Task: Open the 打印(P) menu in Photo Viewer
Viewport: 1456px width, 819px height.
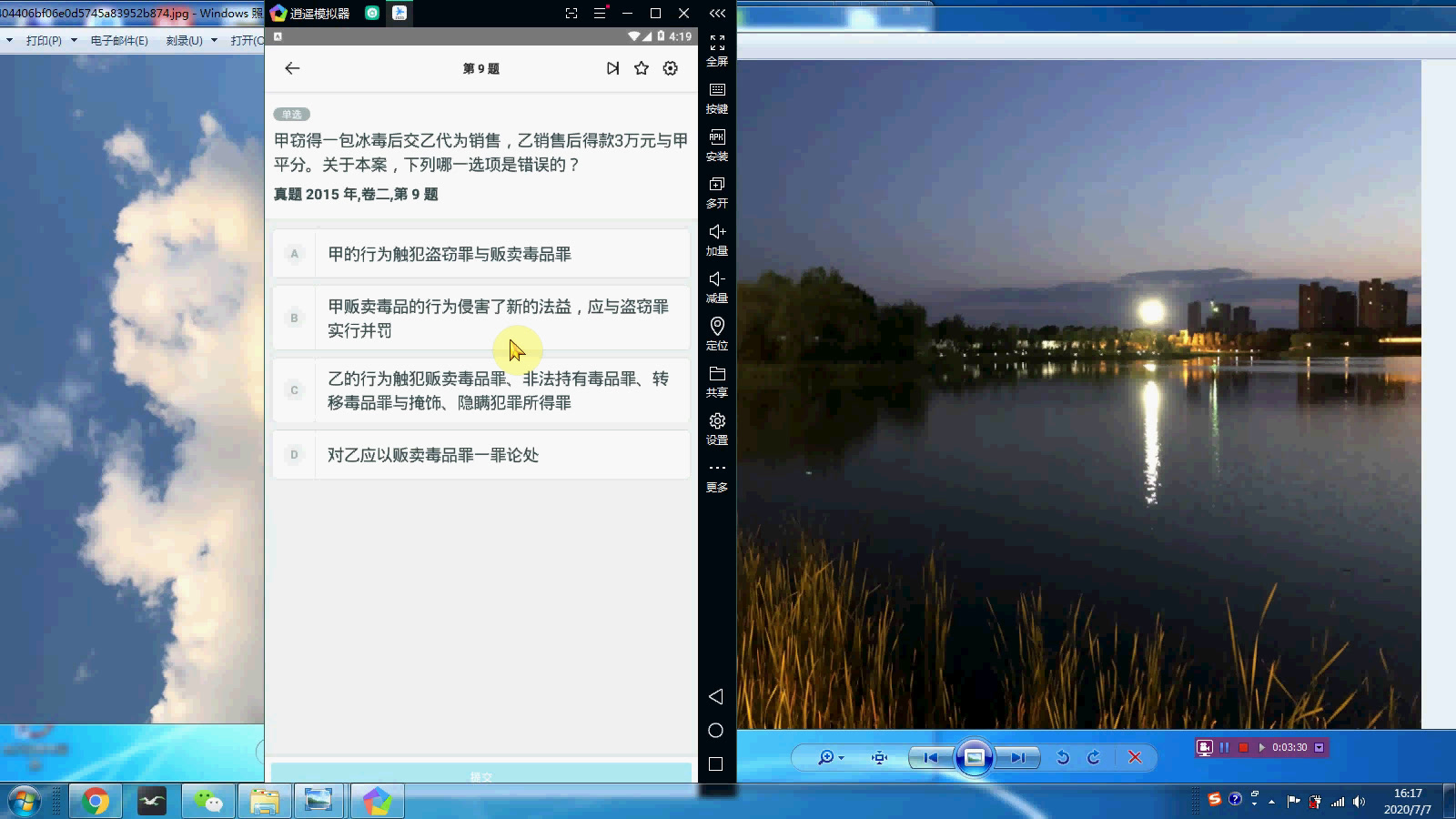Action: pyautogui.click(x=44, y=40)
